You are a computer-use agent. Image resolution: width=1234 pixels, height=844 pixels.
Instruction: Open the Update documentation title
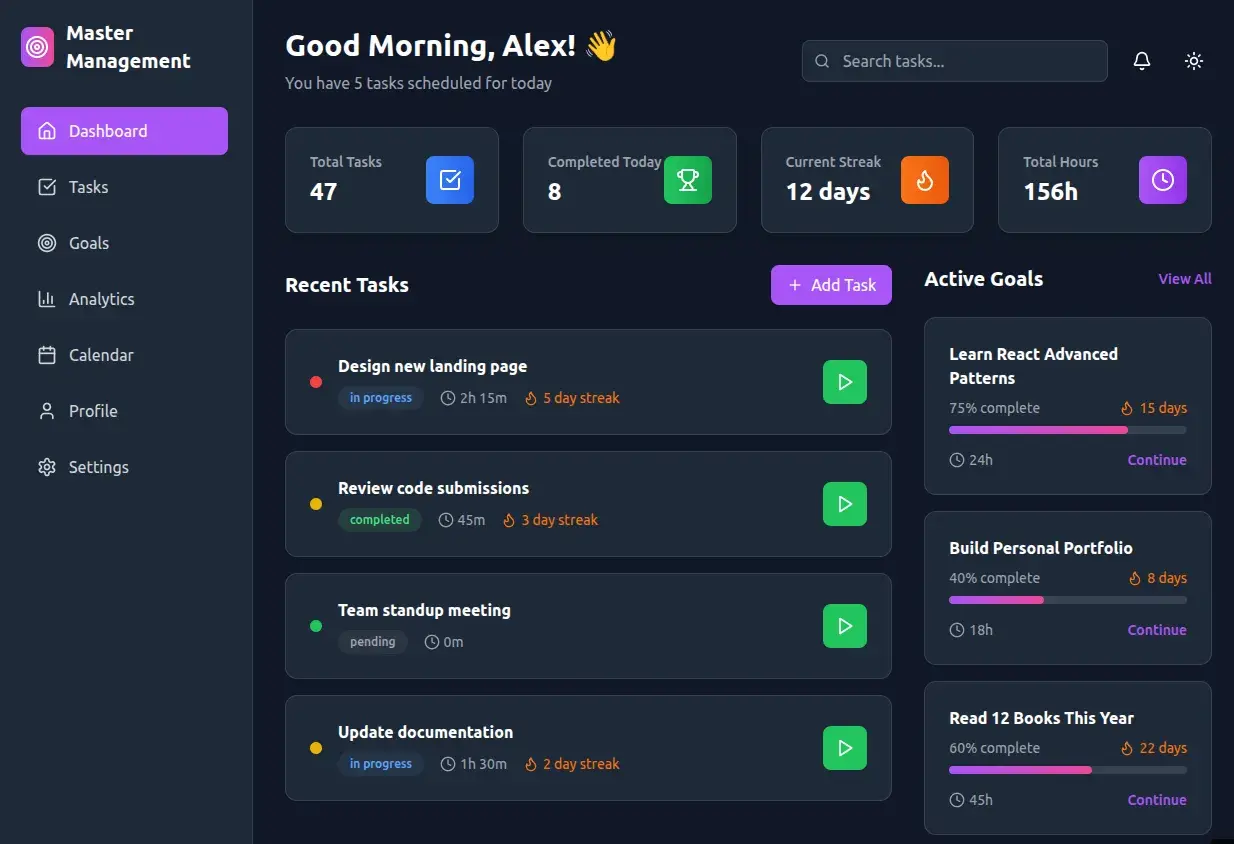click(426, 732)
